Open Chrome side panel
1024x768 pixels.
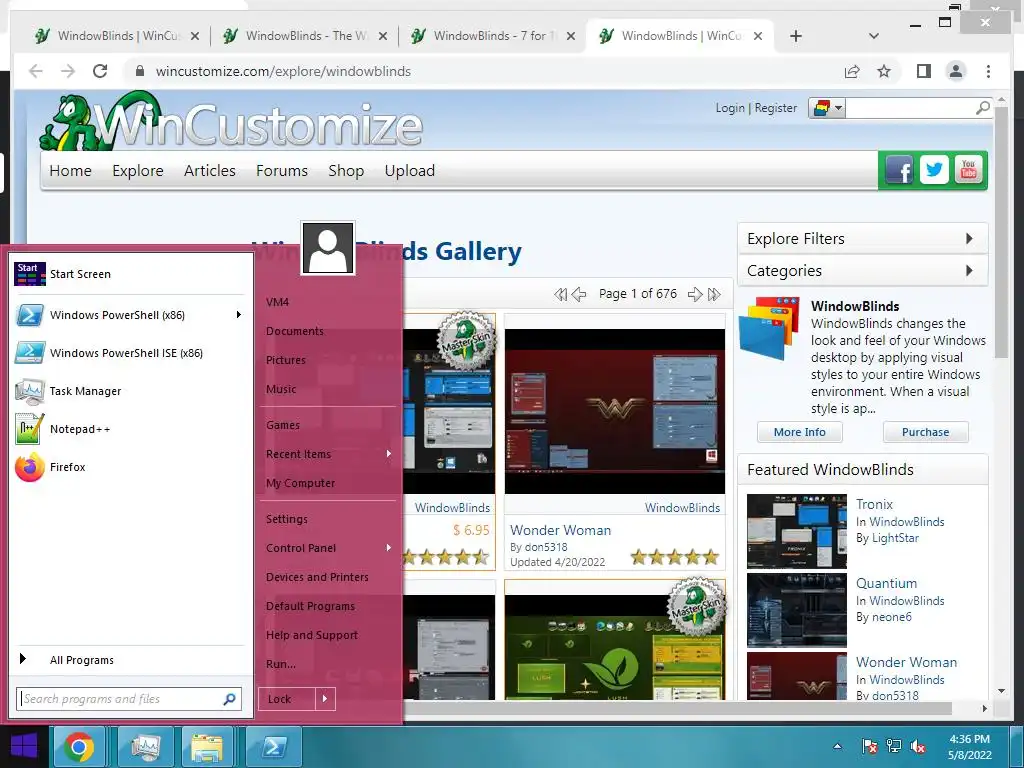923,71
